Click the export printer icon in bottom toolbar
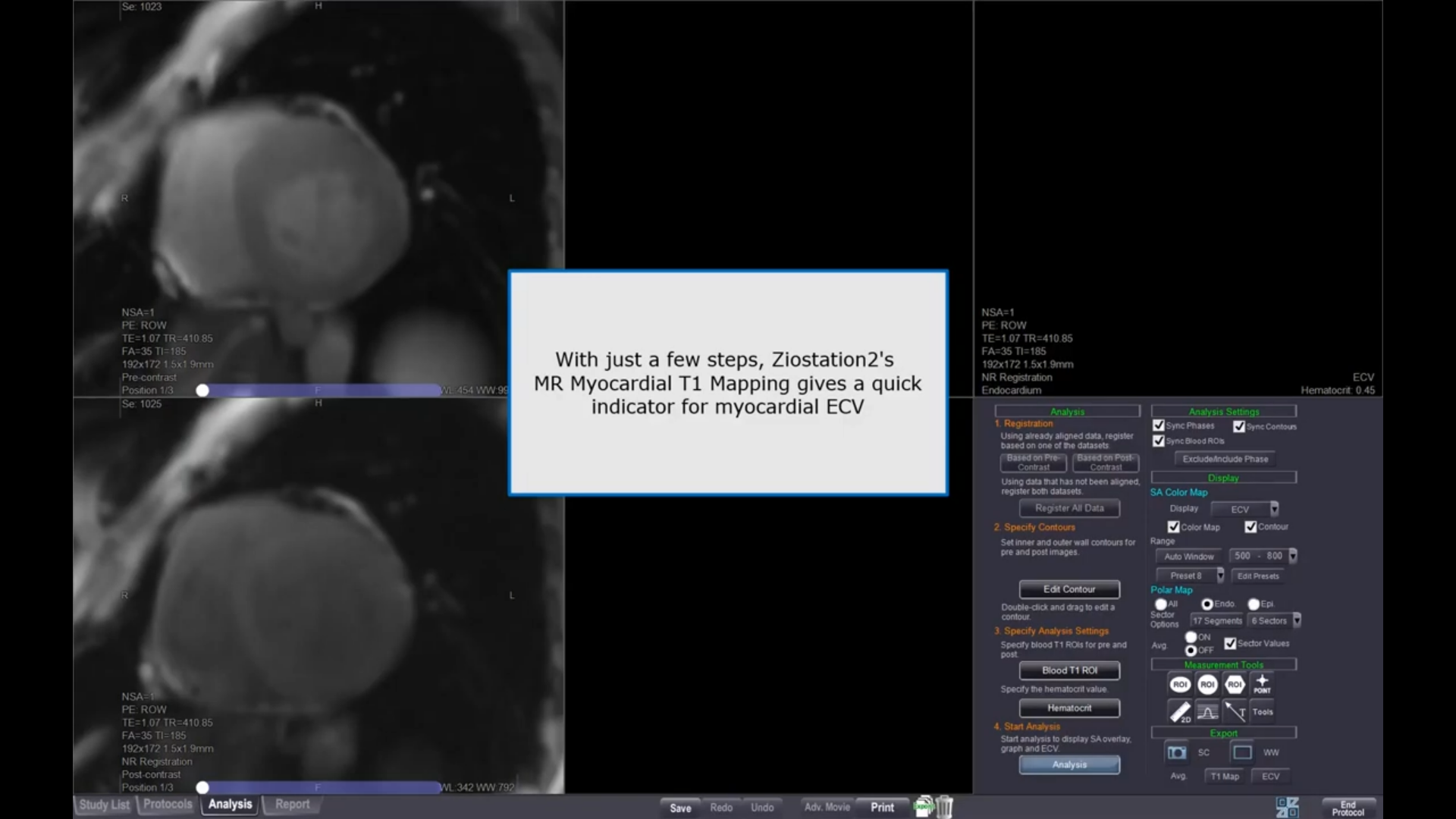Image resolution: width=1456 pixels, height=819 pixels. [924, 807]
